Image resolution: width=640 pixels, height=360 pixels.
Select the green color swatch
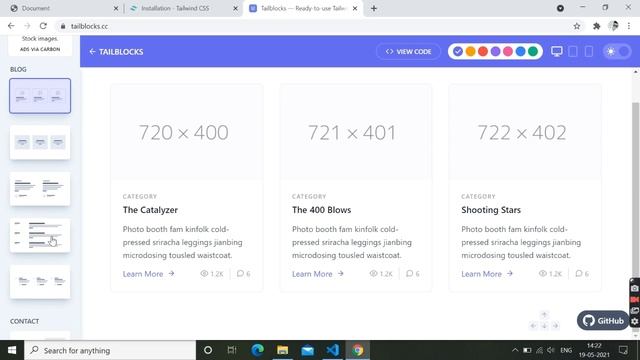[x=533, y=51]
